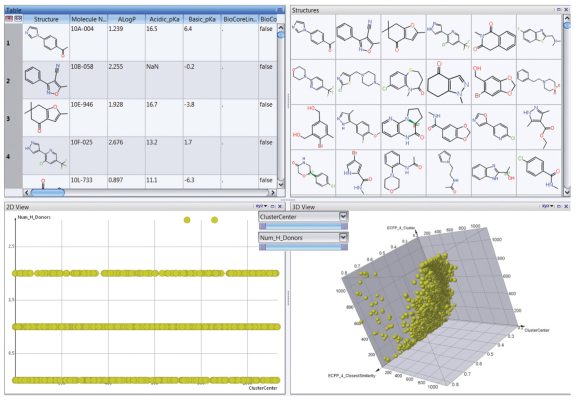
Task: Select Structures thumbnail with two HO groups and Br
Action: coord(313,127)
